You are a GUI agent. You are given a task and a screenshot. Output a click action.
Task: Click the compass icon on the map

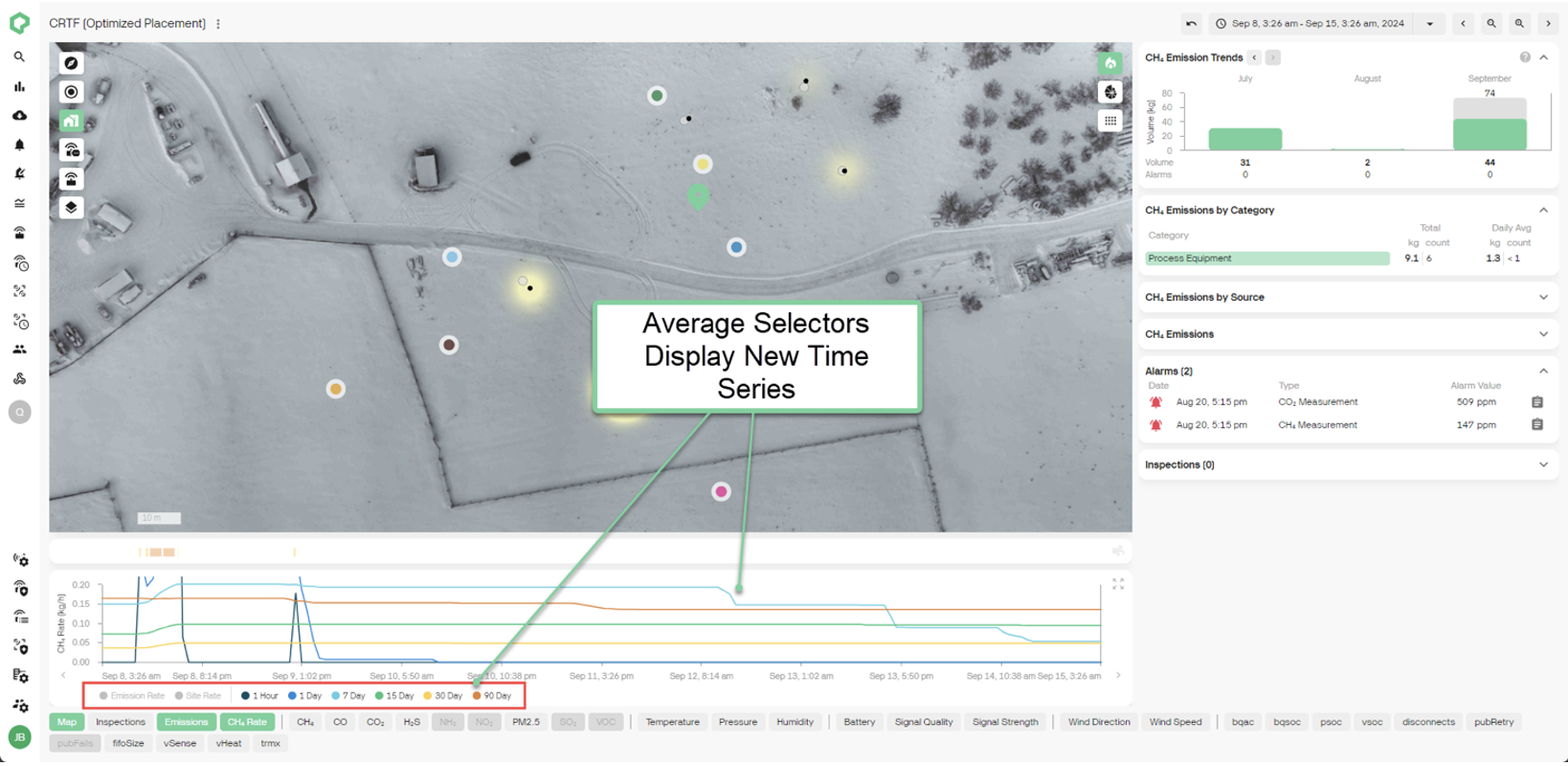tap(71, 63)
